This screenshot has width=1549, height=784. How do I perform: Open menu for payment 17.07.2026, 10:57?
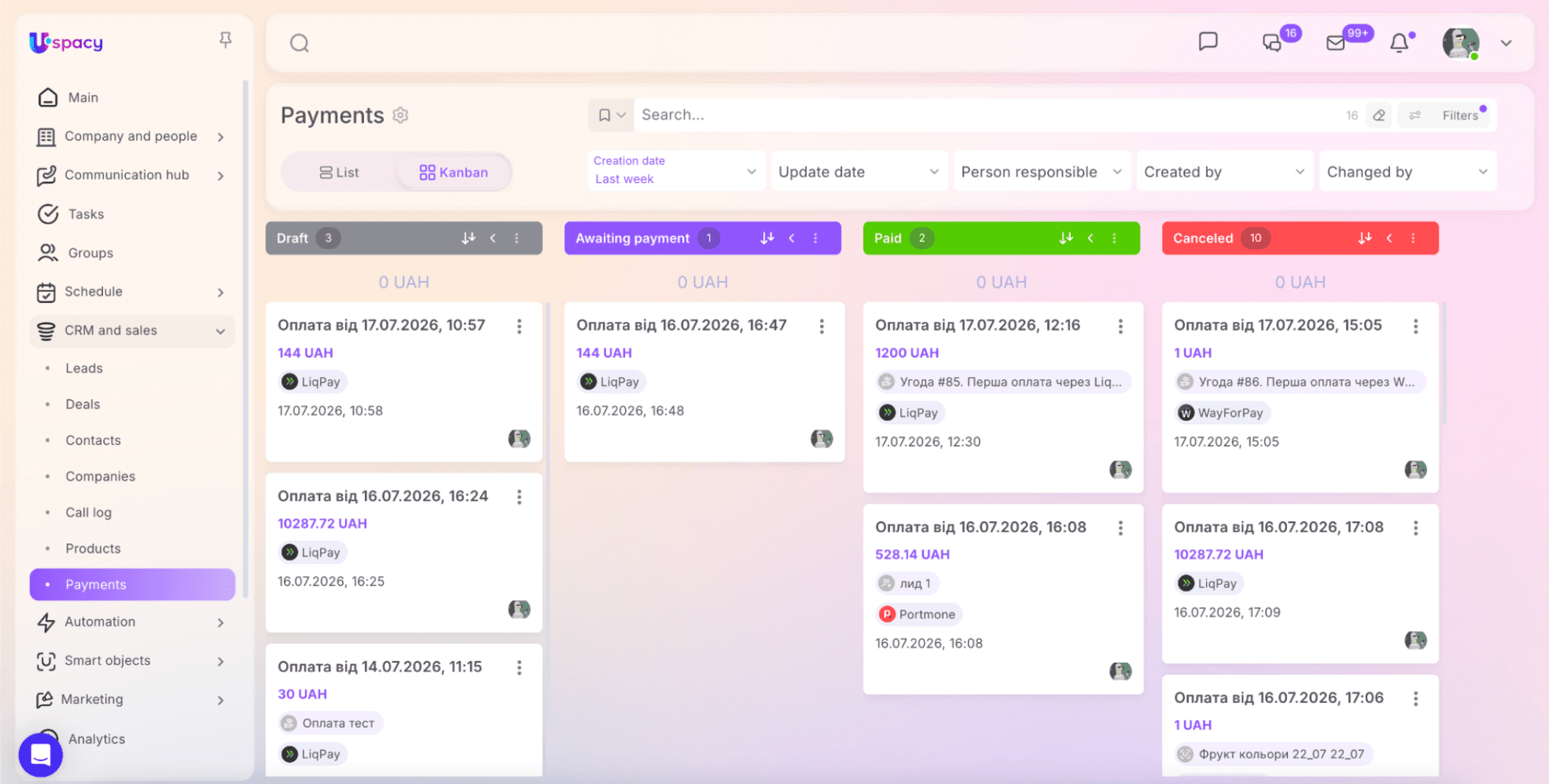coord(519,327)
